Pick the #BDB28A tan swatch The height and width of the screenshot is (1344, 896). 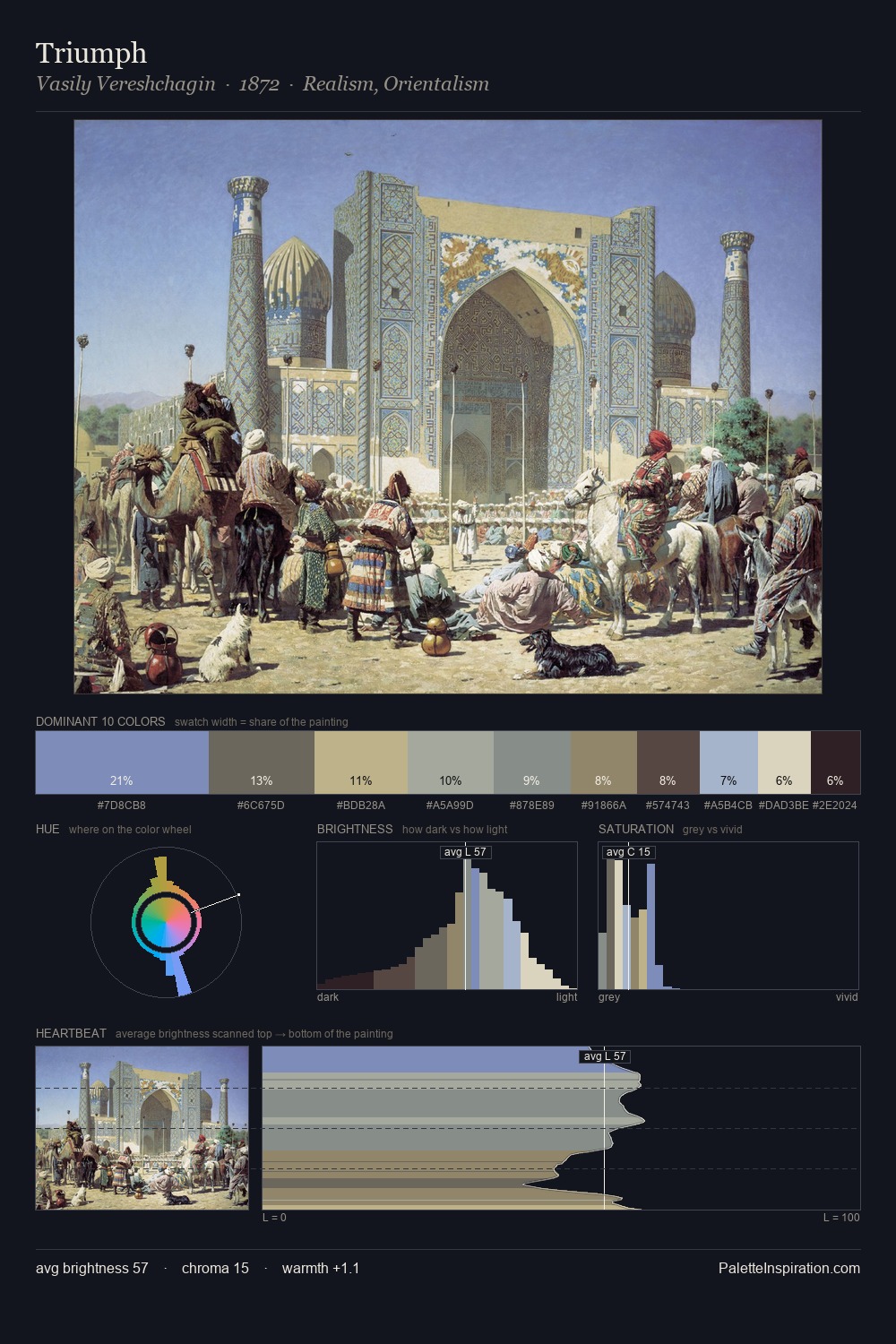361,762
